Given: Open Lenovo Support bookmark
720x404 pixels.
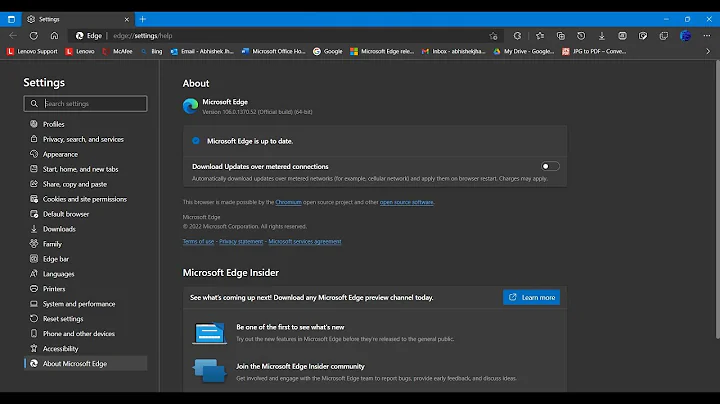Looking at the screenshot, I should (x=32, y=51).
